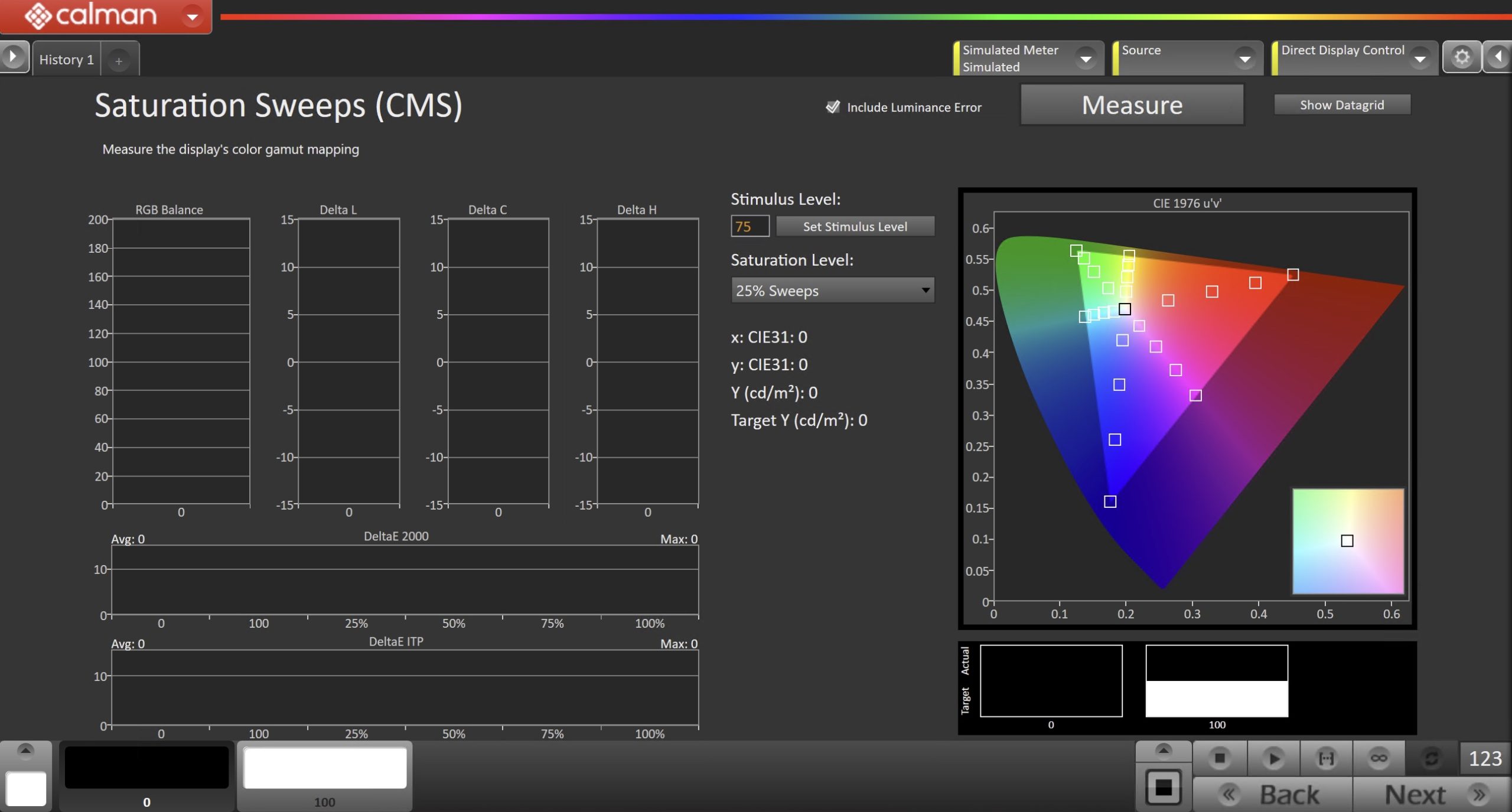Expand the Simulated Meter dropdown

[x=1086, y=58]
